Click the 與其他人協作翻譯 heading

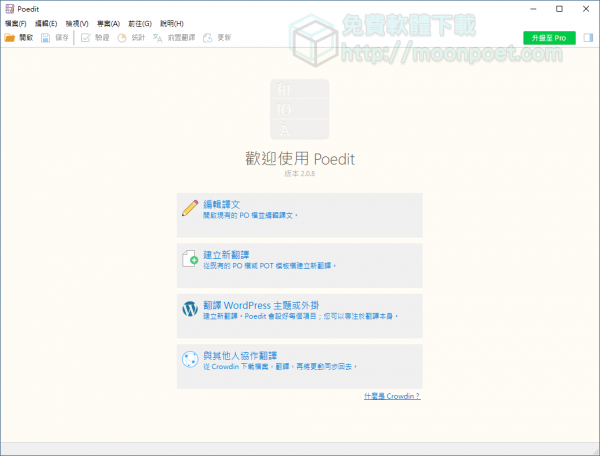(x=240, y=356)
